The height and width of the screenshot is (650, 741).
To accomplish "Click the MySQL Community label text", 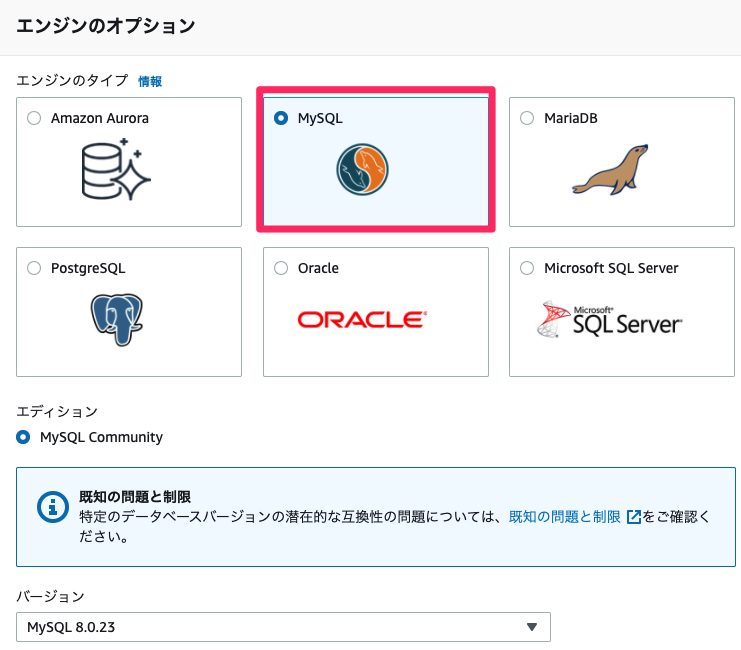I will click(102, 437).
